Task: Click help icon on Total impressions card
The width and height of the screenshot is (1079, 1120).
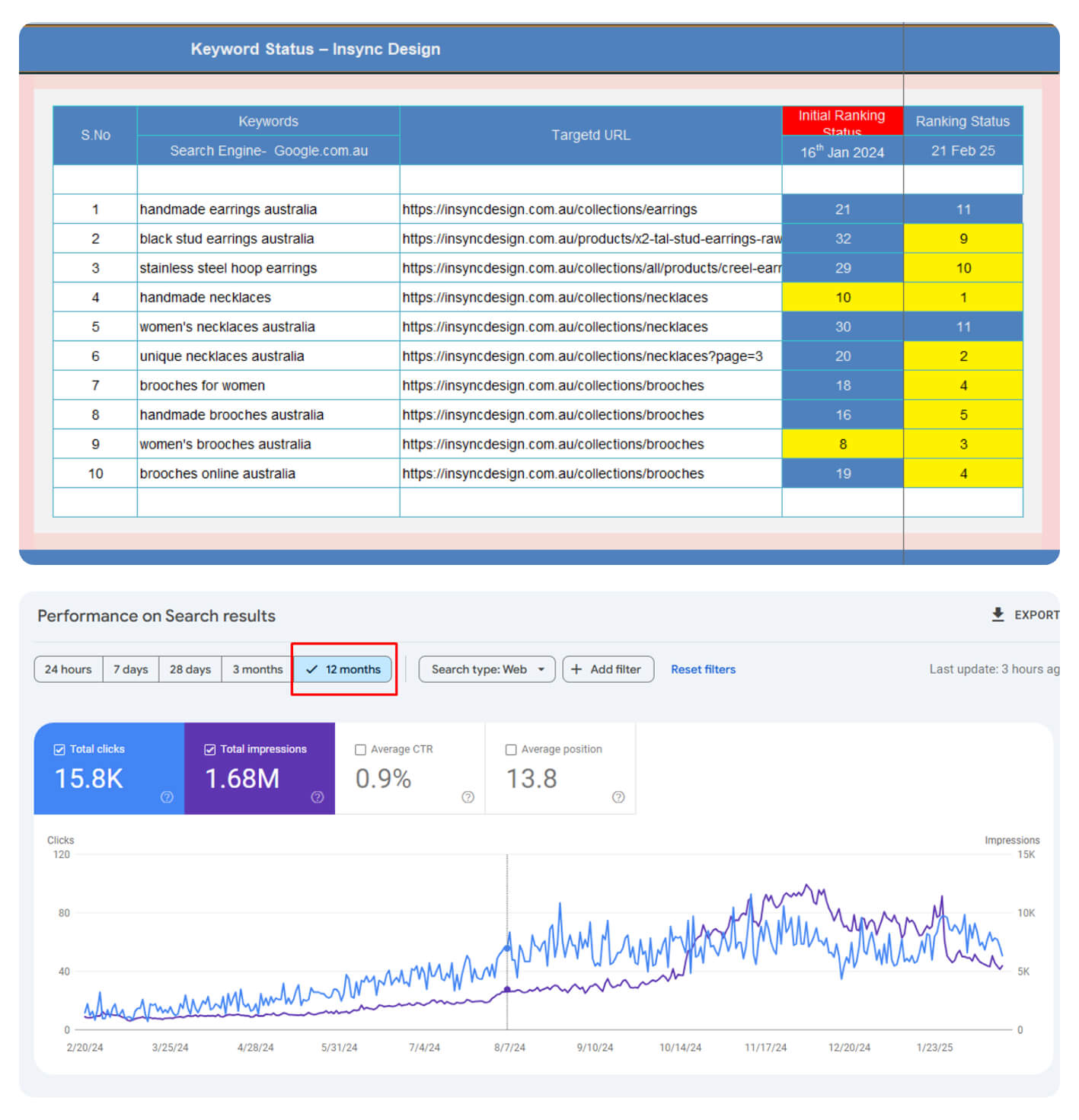Action: (x=318, y=796)
